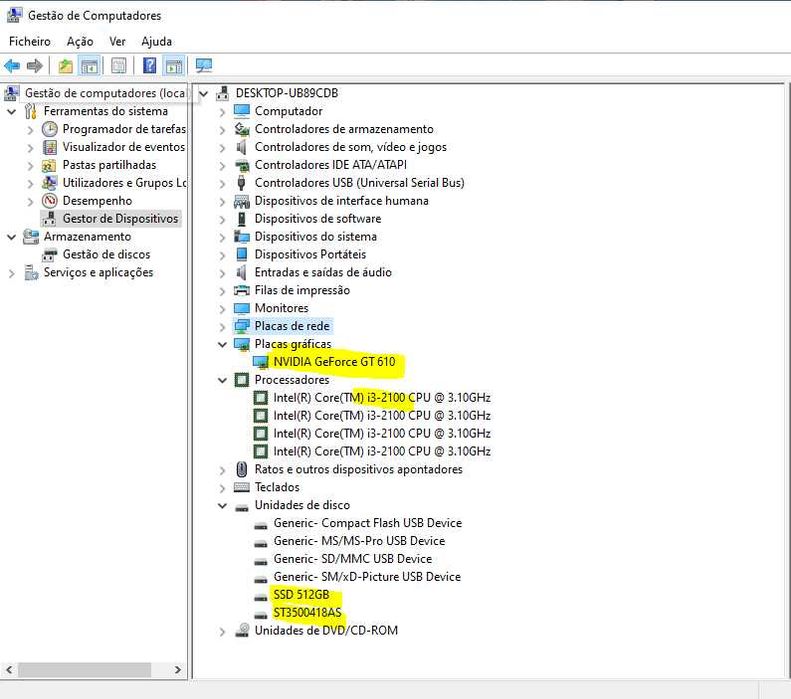
Task: Select Generic- Compact Flash USB Device
Action: [x=368, y=523]
